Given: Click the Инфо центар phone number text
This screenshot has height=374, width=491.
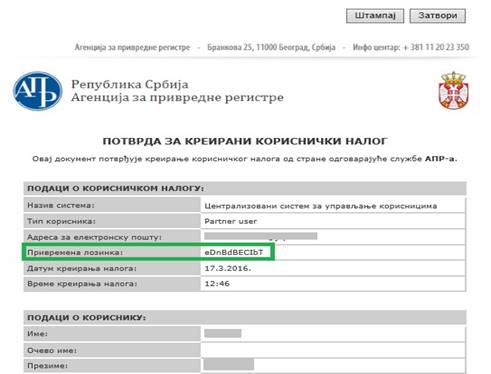Looking at the screenshot, I should (x=411, y=47).
